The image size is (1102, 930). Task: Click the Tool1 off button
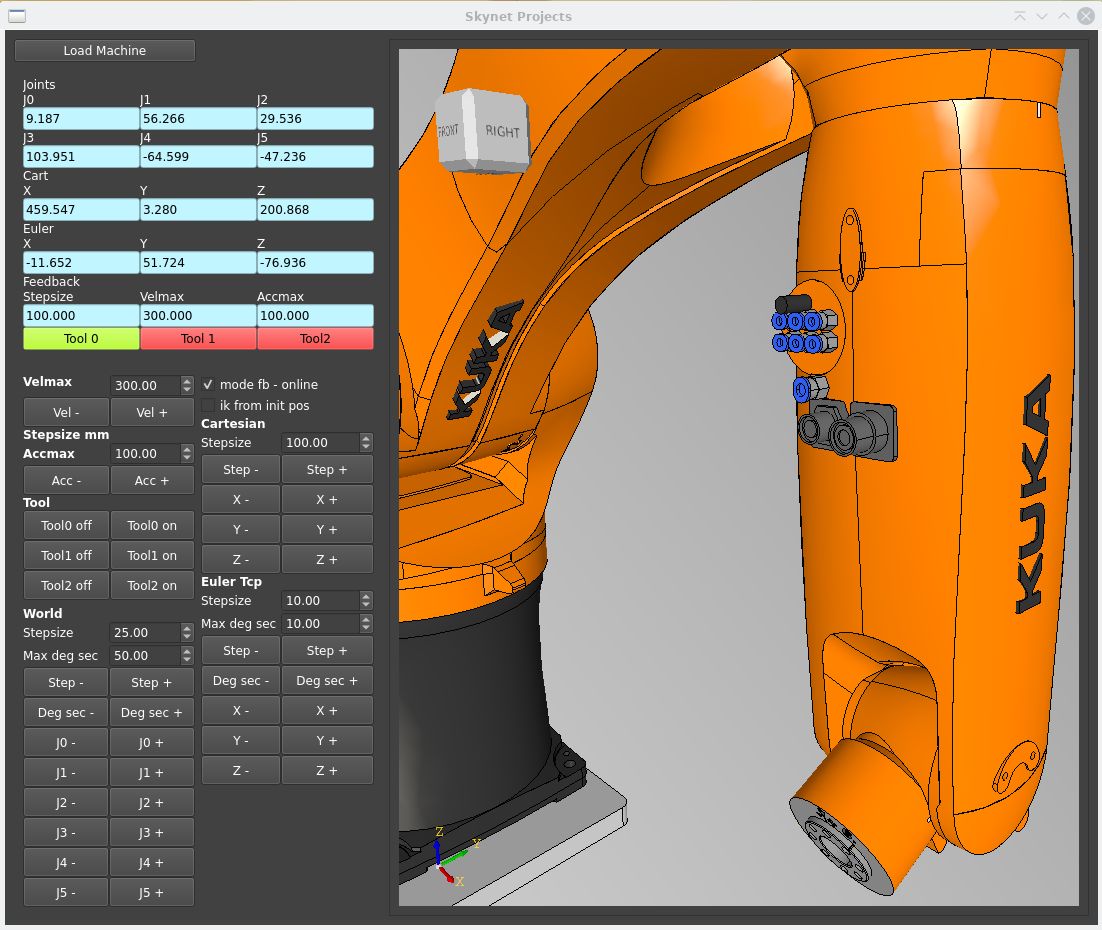pos(66,556)
